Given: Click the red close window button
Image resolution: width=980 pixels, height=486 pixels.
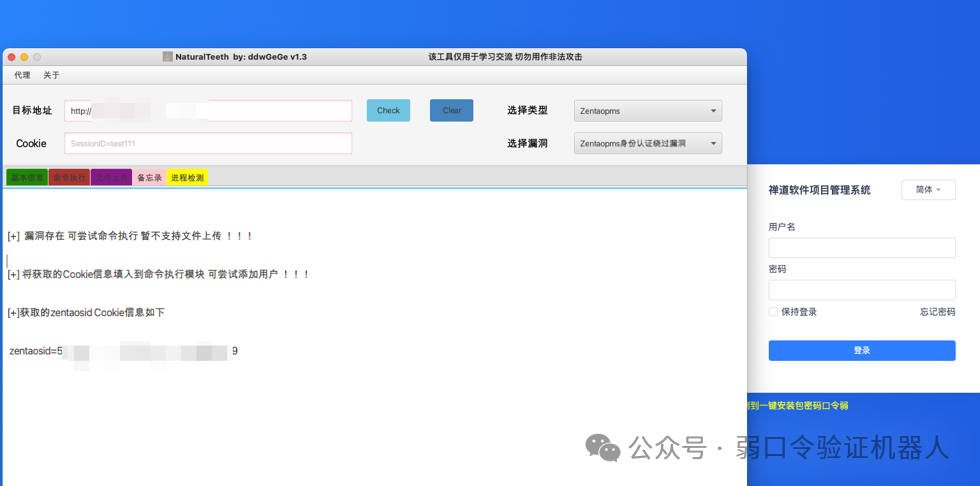Looking at the screenshot, I should [11, 57].
